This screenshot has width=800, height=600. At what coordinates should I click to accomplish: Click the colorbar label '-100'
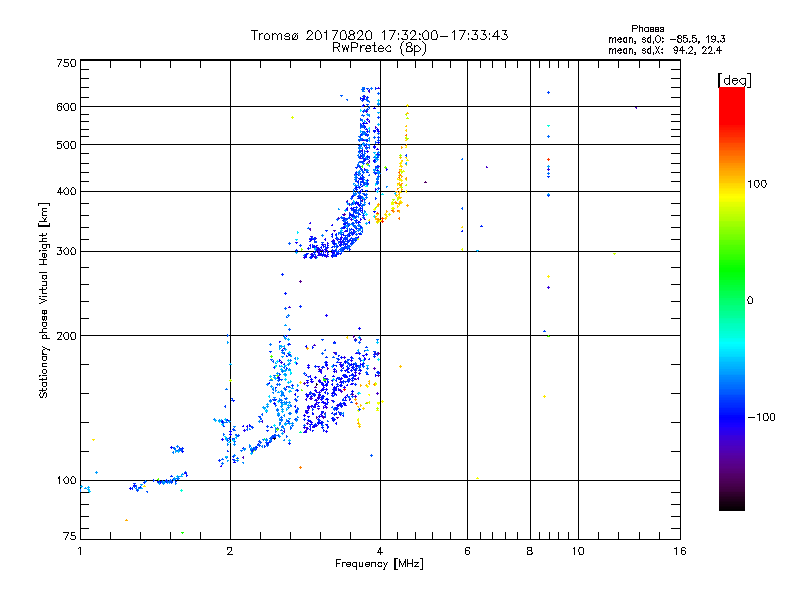tap(761, 417)
